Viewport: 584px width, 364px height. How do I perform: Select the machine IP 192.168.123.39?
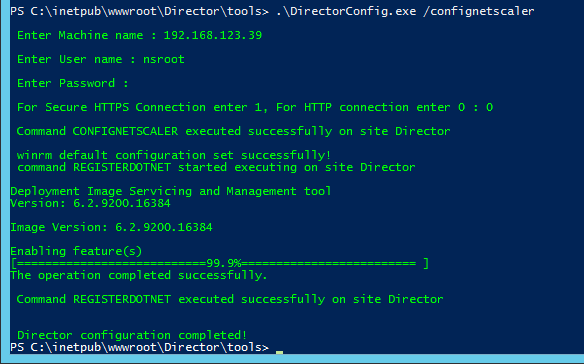213,35
